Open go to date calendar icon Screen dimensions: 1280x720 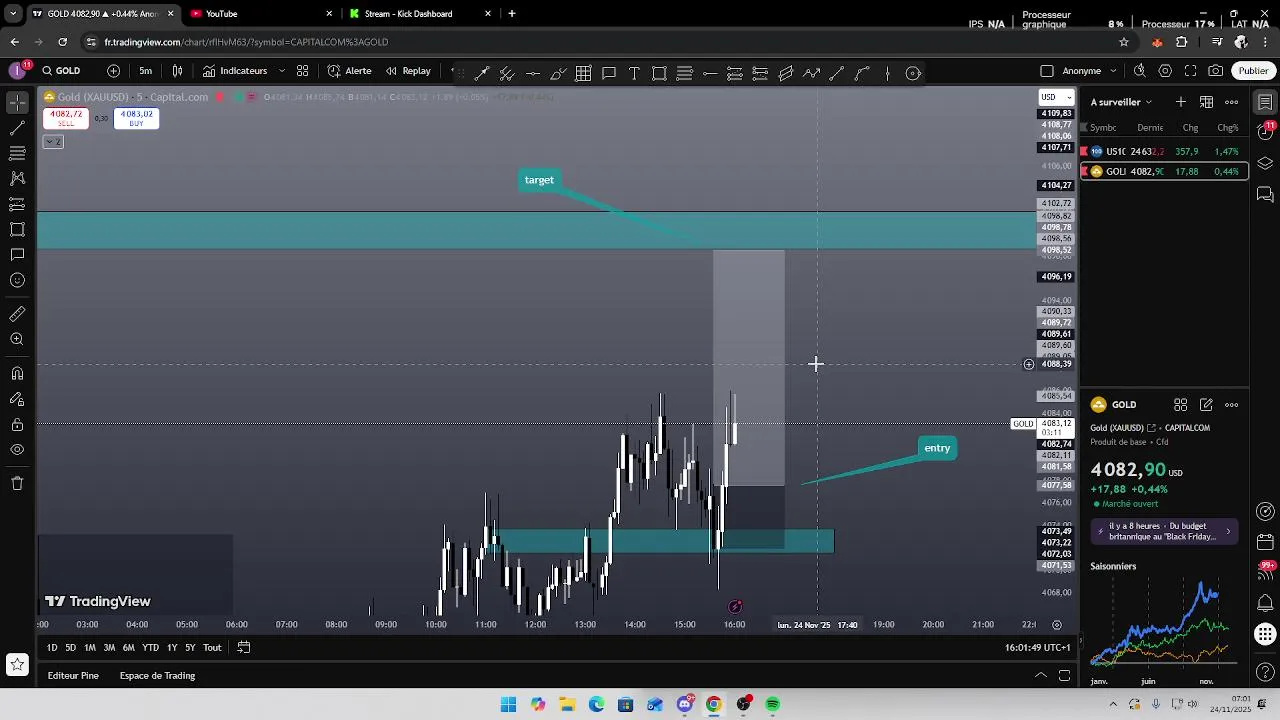[244, 648]
